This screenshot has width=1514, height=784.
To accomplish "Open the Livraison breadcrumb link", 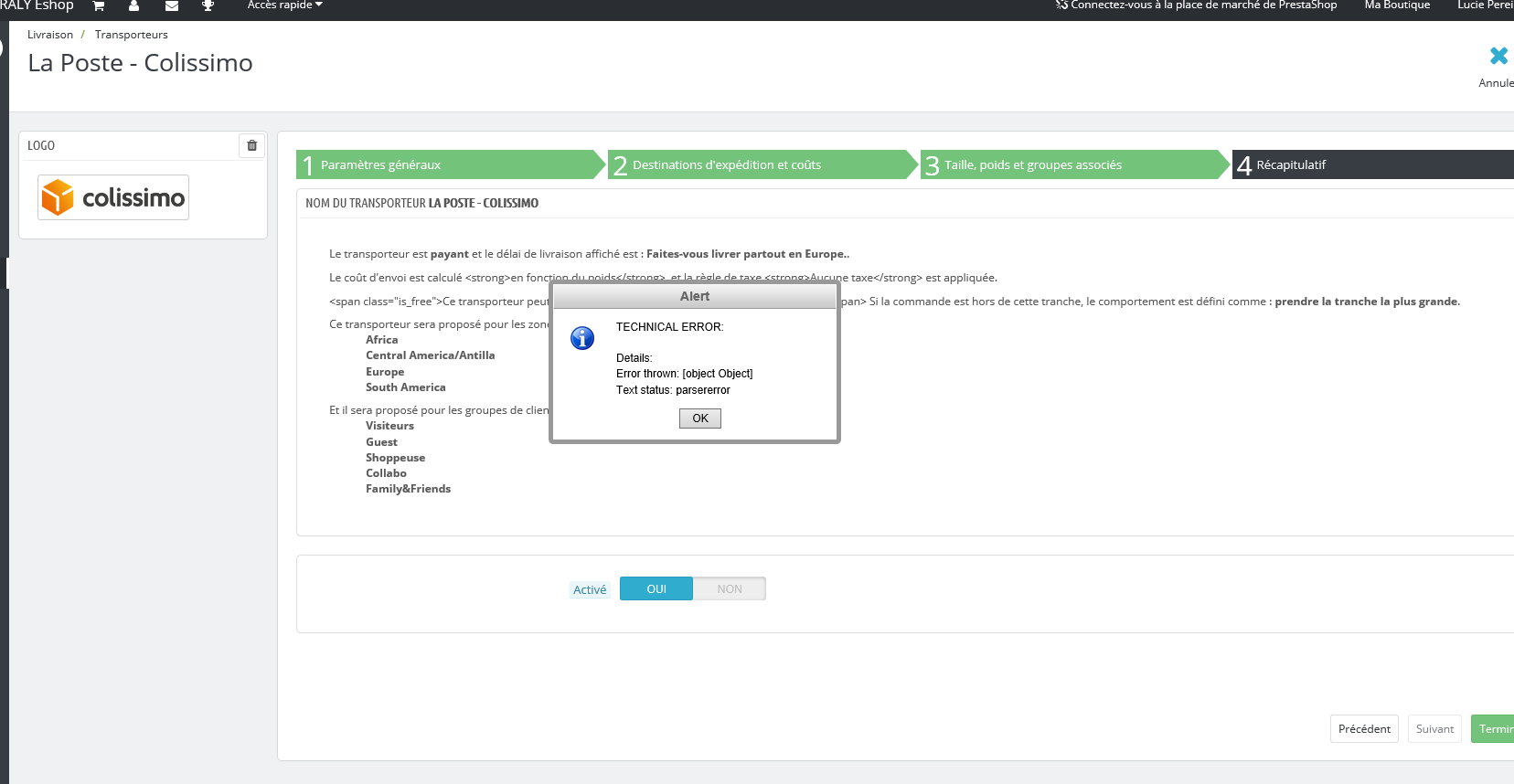I will click(x=50, y=35).
